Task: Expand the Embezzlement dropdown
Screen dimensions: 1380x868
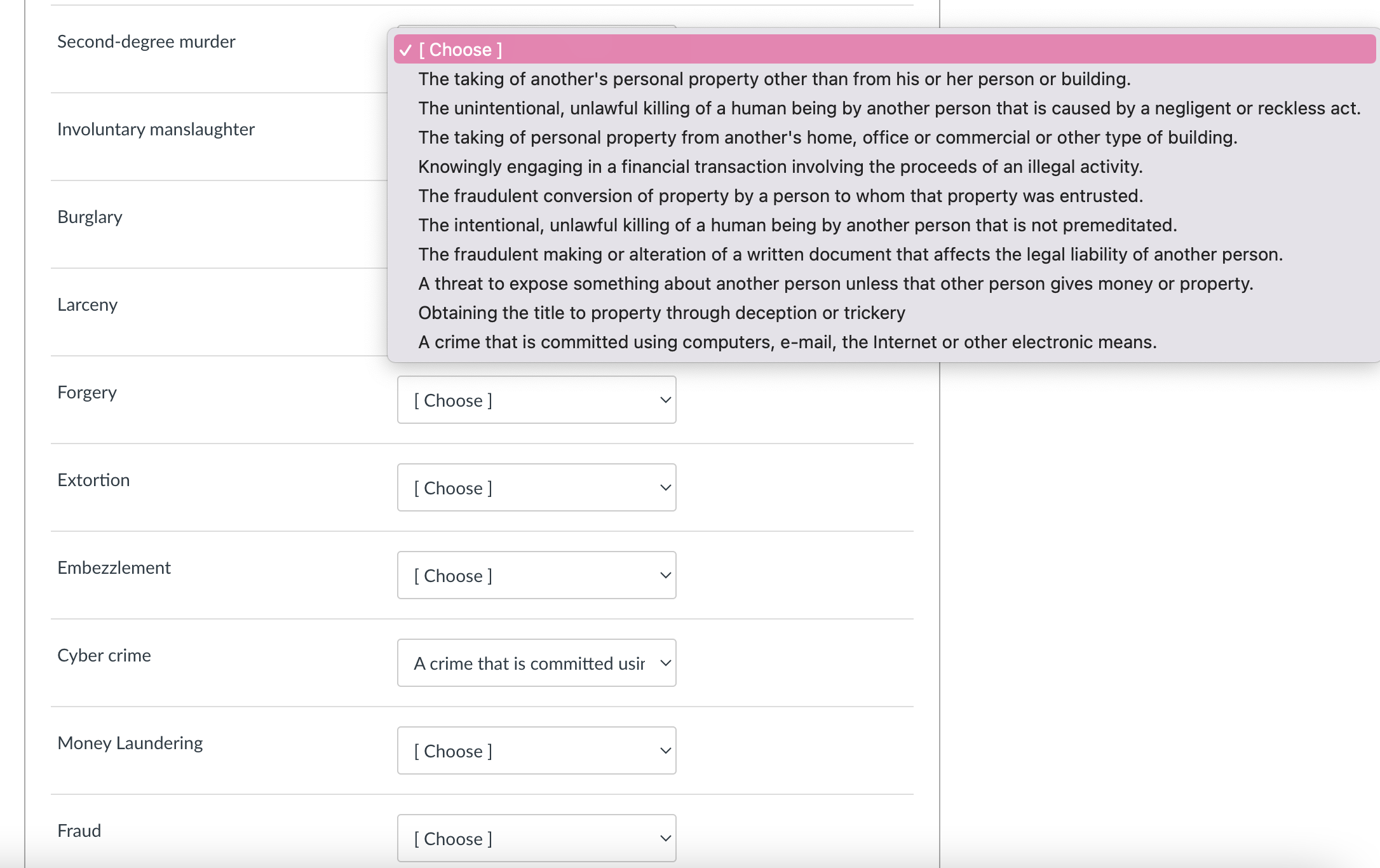Action: [x=536, y=575]
